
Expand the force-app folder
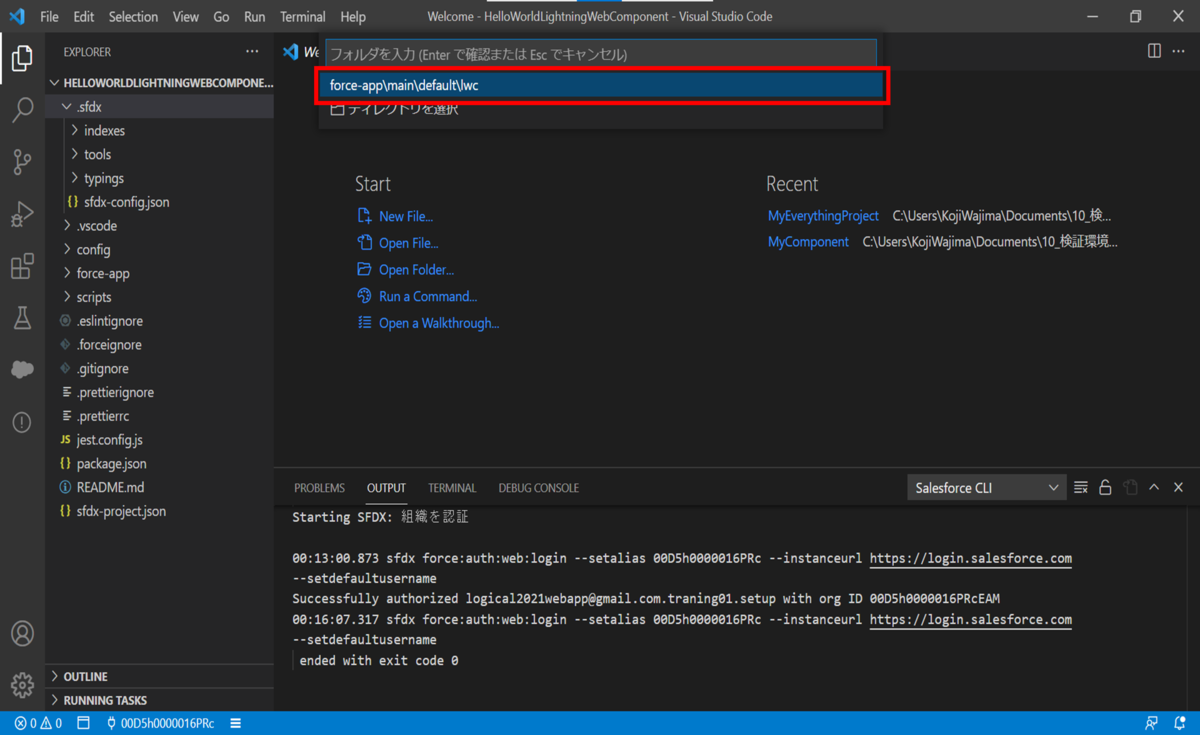[x=160, y=274]
